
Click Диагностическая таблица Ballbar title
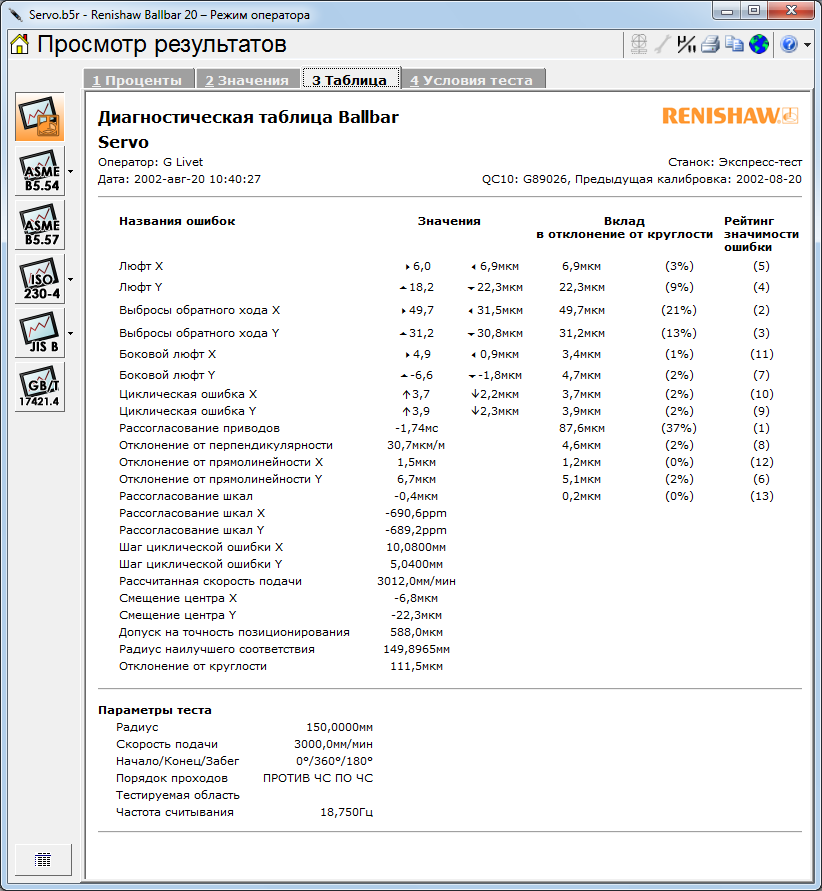click(x=248, y=117)
